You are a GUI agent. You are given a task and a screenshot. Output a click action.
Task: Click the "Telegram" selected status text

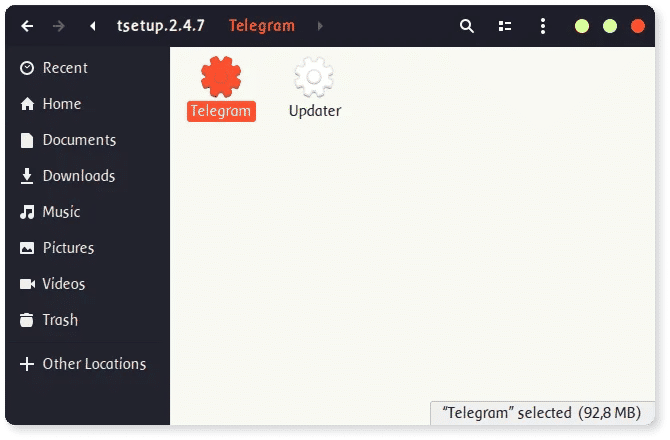(x=542, y=413)
